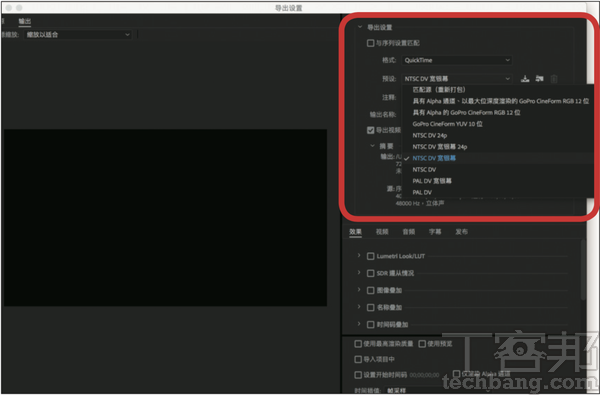Choose the NTSC DV 24p preset
Image resolution: width=600 pixels, height=395 pixels.
(x=497, y=135)
